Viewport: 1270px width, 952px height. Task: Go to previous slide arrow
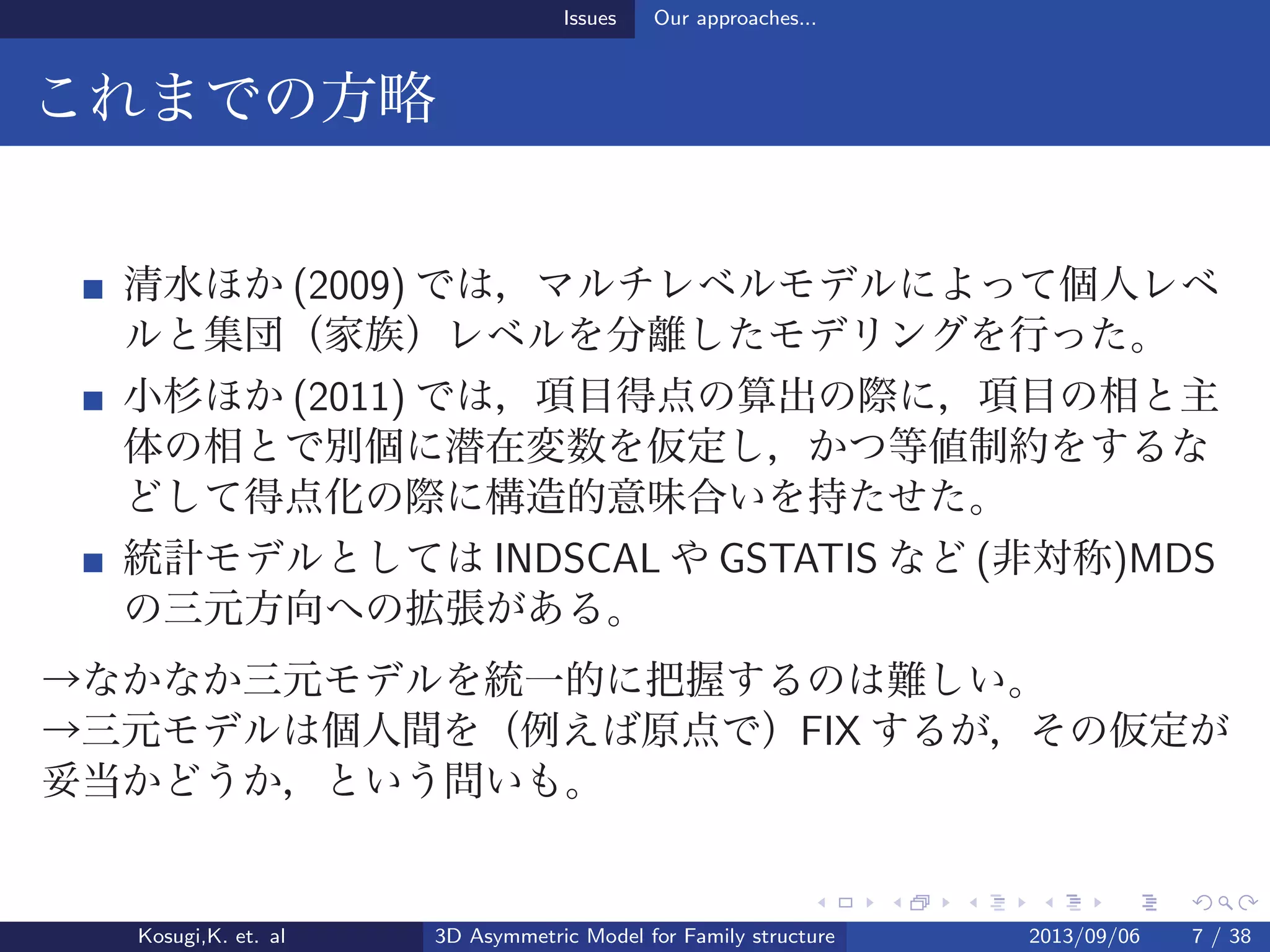(822, 902)
